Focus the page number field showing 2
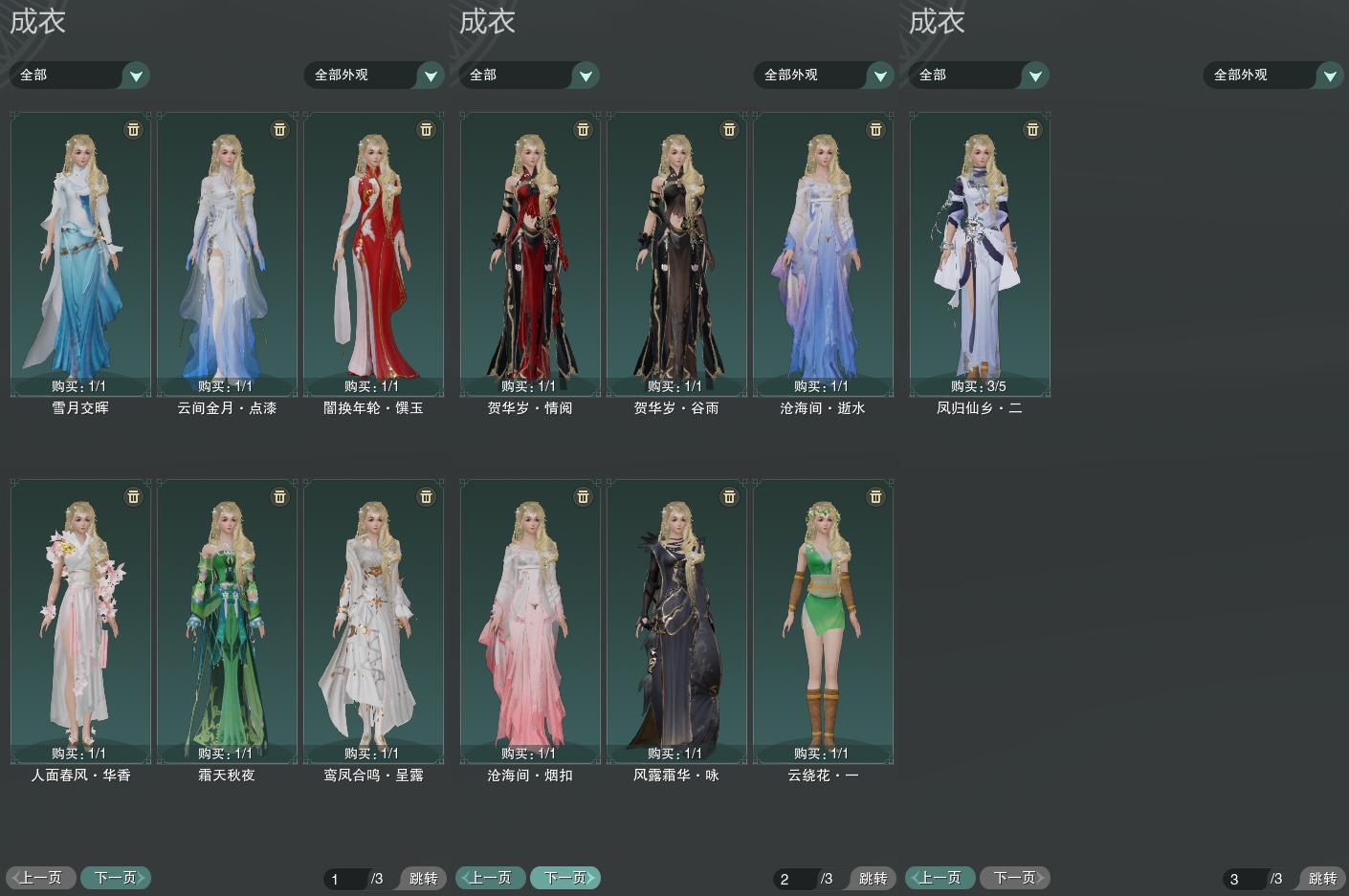The image size is (1349, 896). [x=796, y=879]
